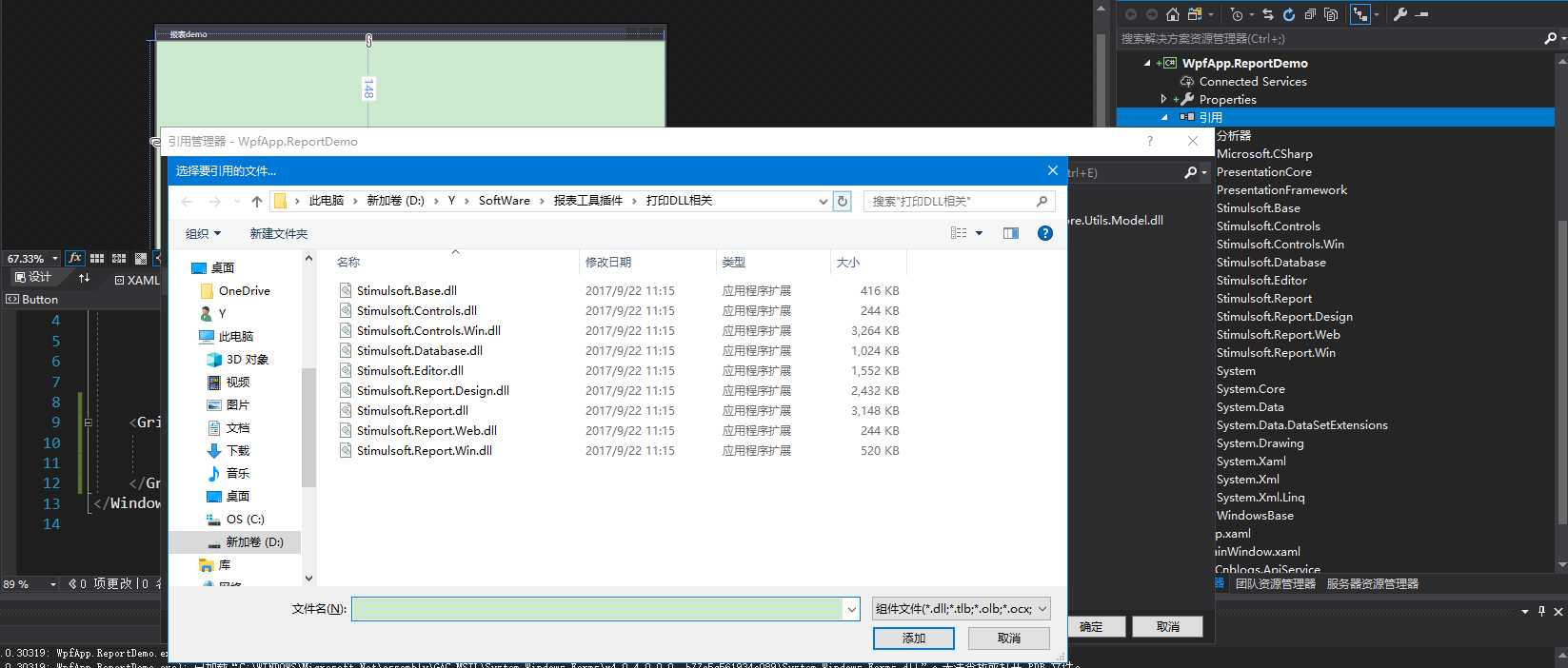Switch to the 设计 design tab
The height and width of the screenshot is (668, 1568).
pyautogui.click(x=33, y=277)
